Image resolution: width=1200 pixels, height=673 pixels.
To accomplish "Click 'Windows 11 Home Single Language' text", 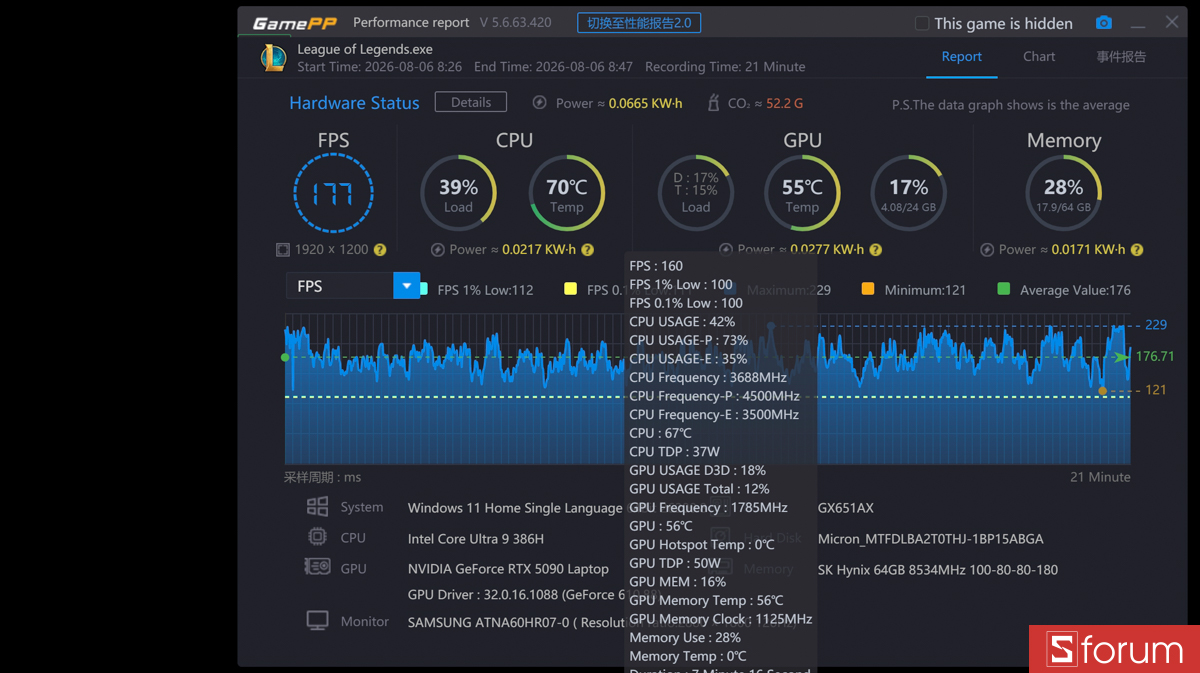I will point(515,508).
